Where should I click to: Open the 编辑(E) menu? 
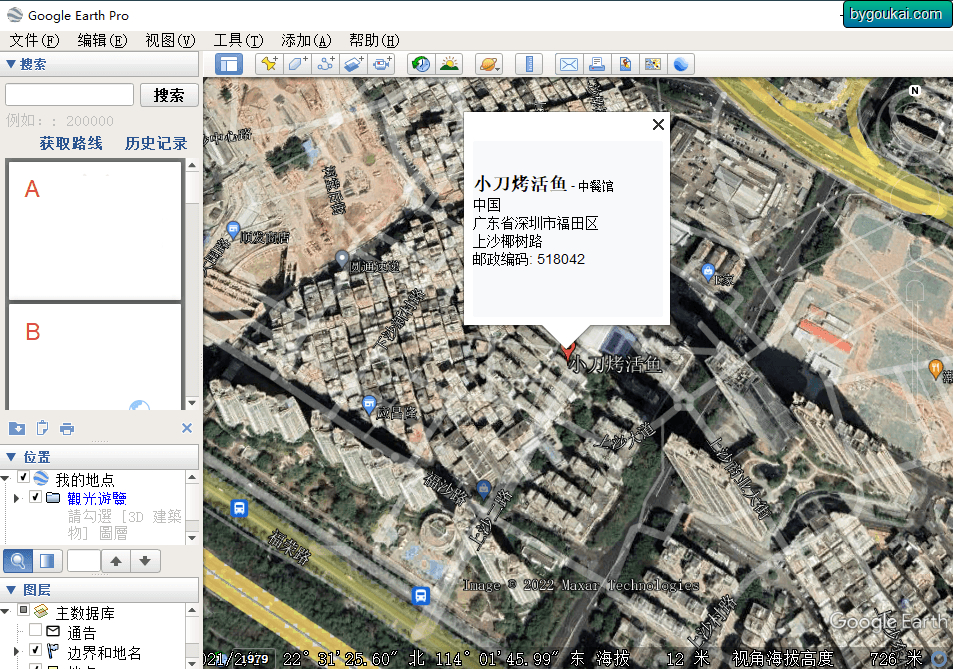(x=102, y=41)
